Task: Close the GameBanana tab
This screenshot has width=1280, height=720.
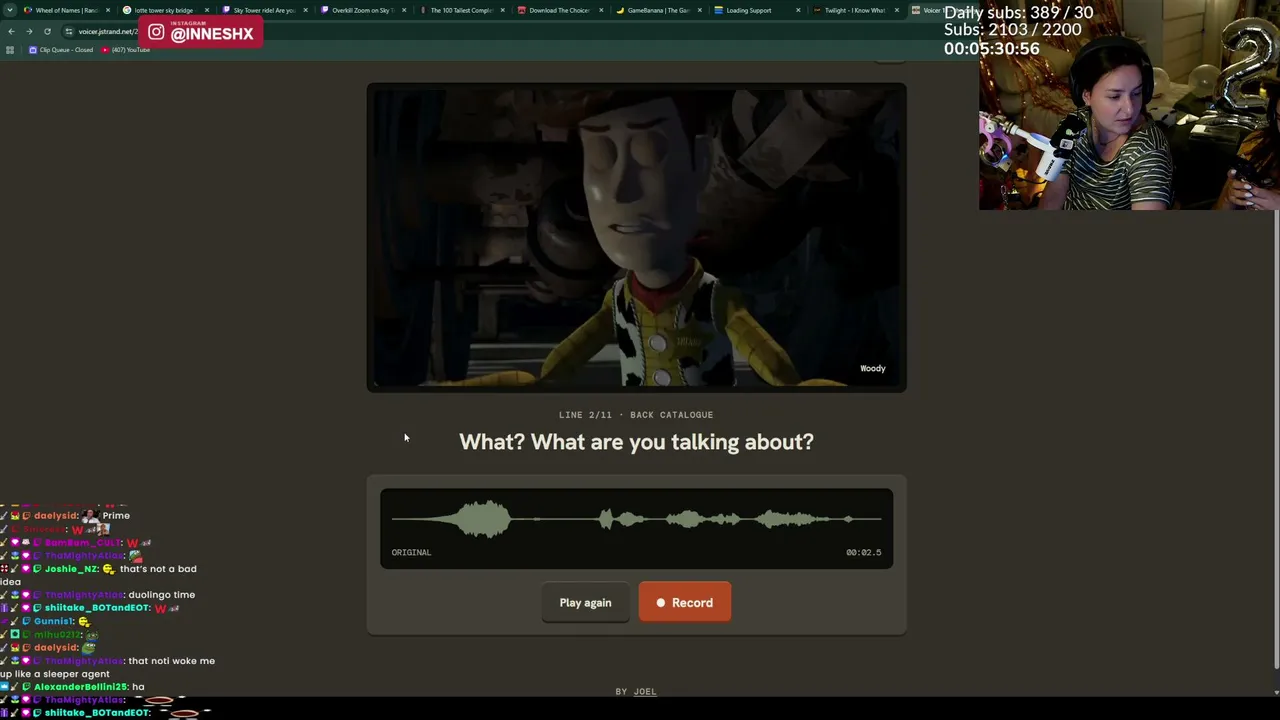Action: click(x=700, y=10)
